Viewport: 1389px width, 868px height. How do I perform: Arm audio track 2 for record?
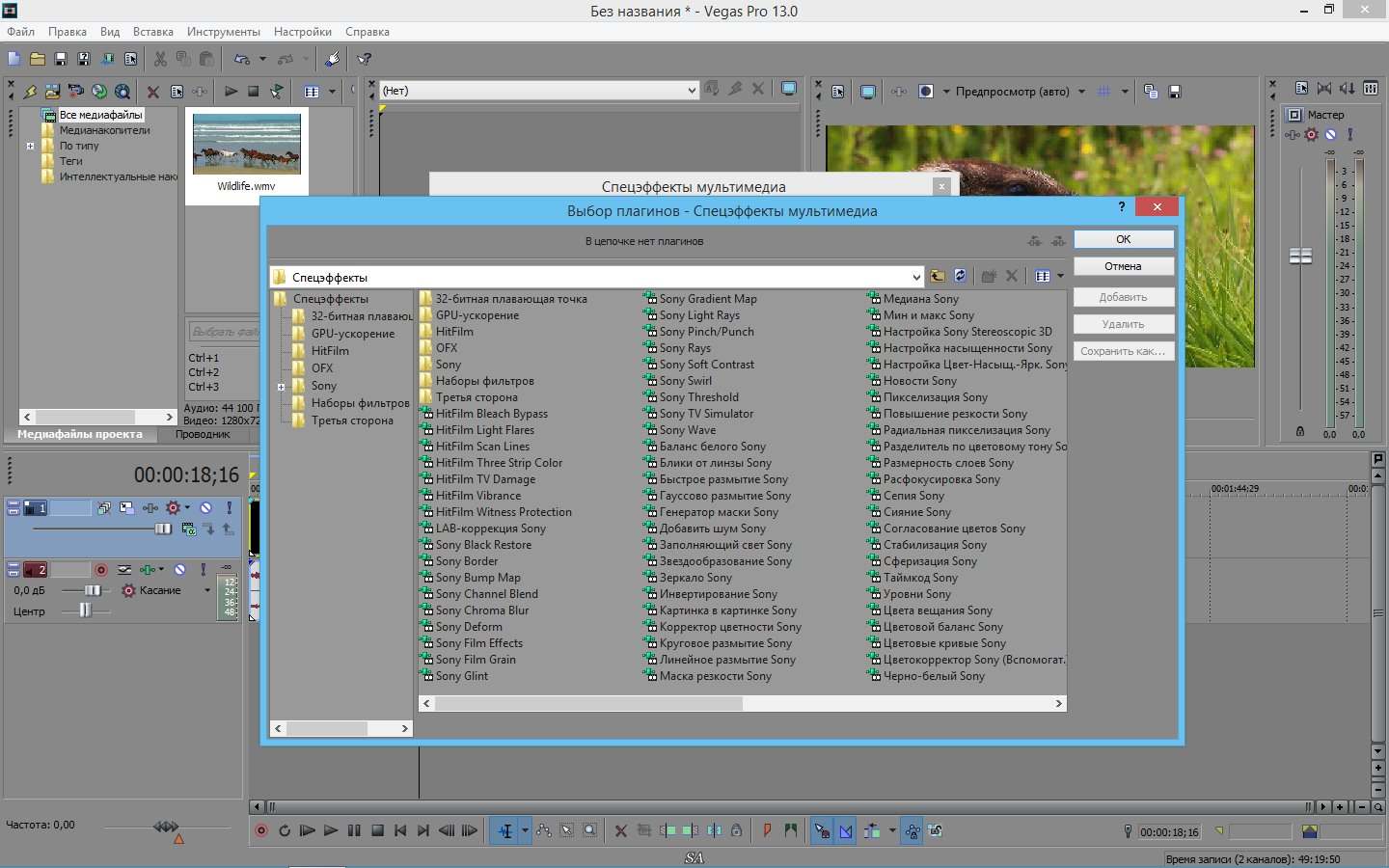coord(101,570)
